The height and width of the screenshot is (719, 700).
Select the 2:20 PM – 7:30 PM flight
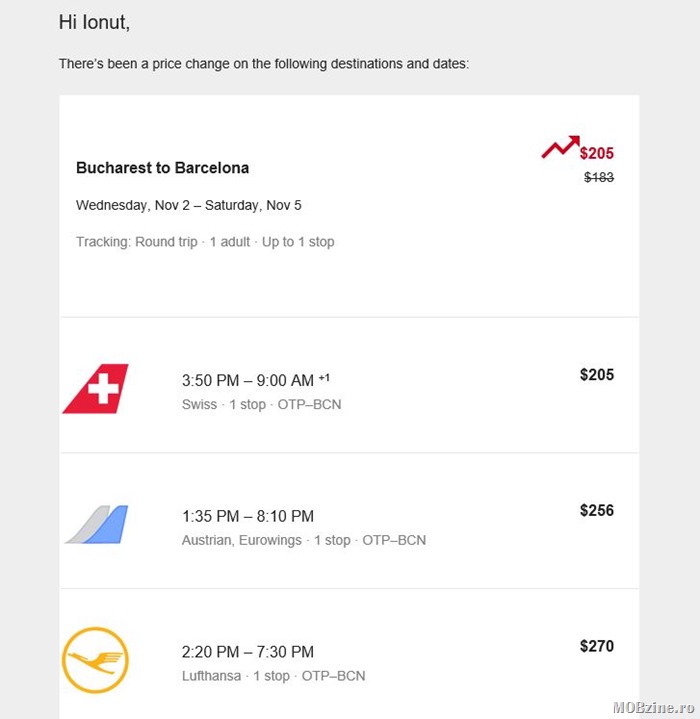248,652
